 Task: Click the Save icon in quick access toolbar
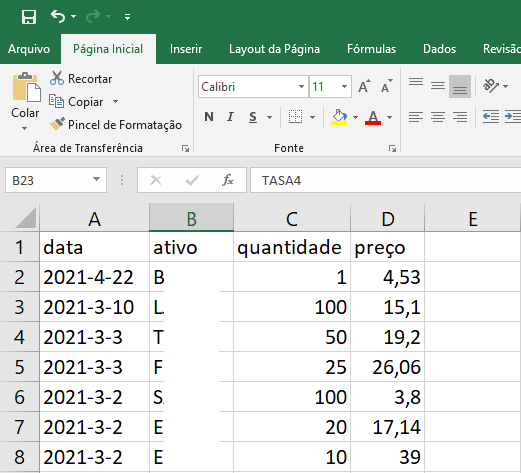point(29,16)
